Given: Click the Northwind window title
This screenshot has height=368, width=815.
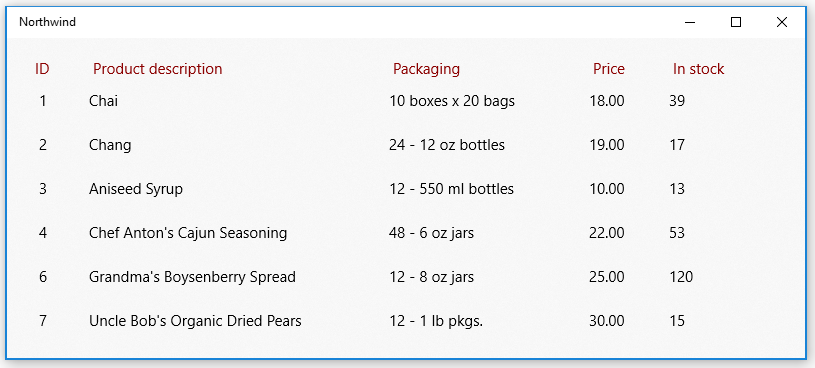Looking at the screenshot, I should [47, 22].
